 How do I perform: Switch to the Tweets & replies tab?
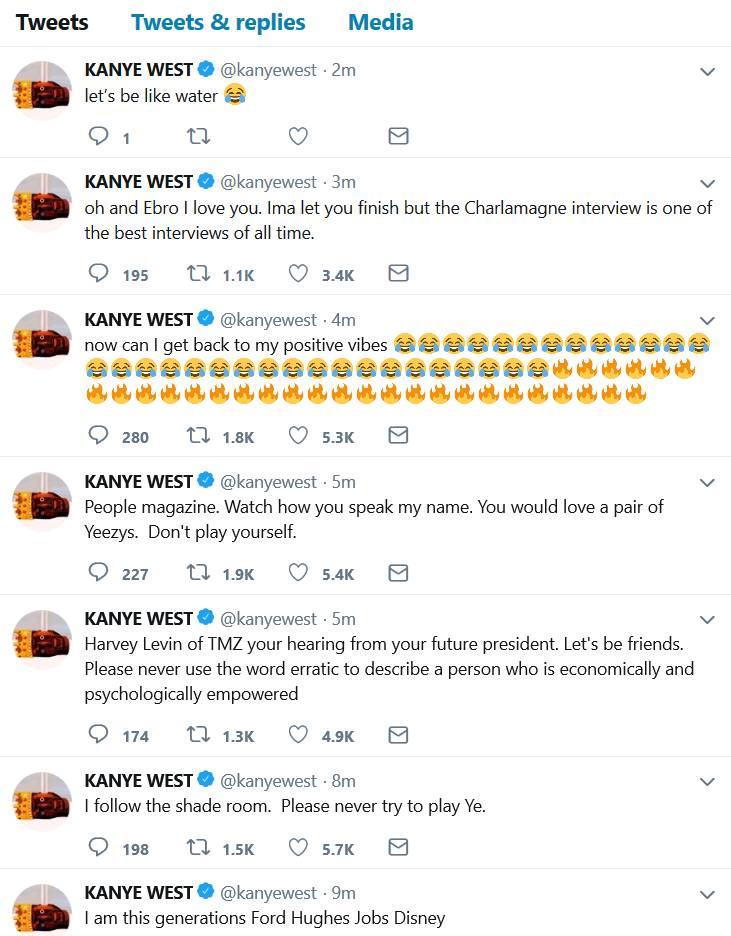click(x=218, y=22)
